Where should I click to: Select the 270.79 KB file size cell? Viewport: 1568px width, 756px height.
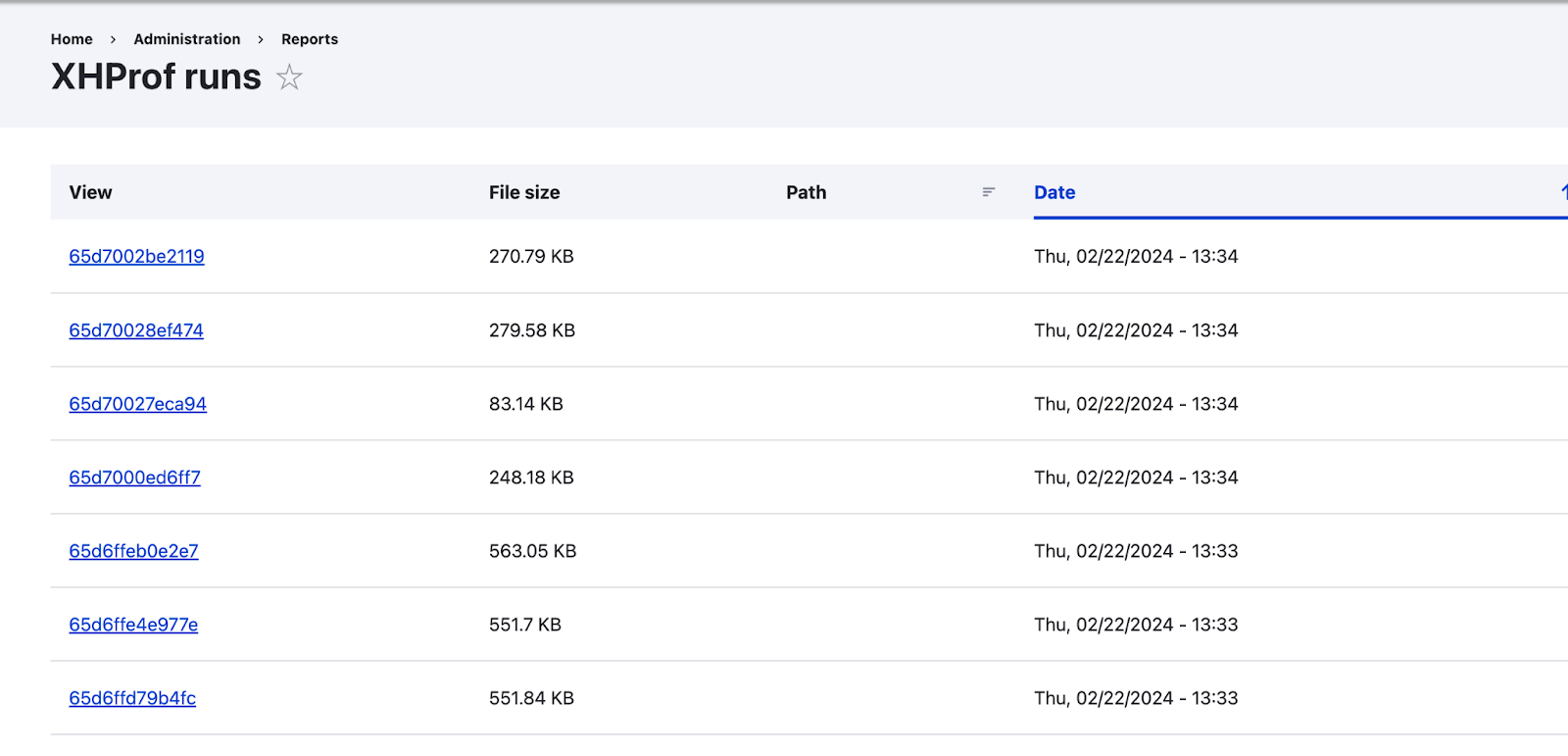531,256
